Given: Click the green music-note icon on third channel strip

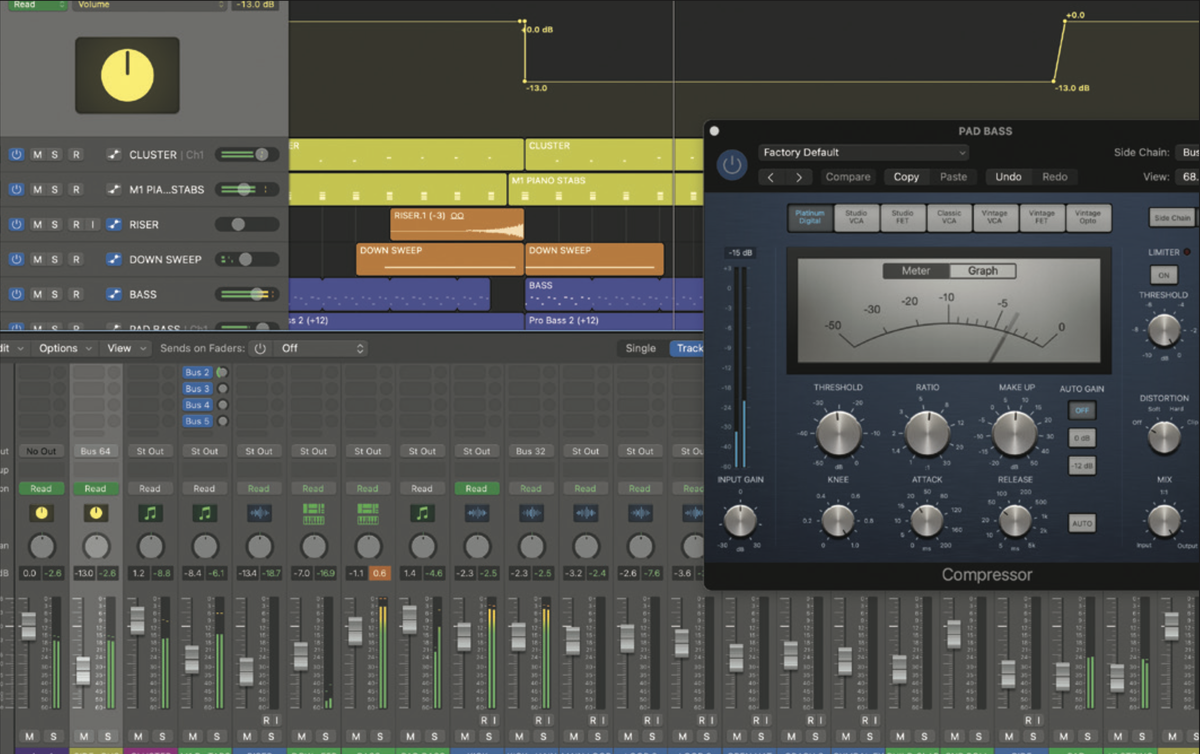Looking at the screenshot, I should 150,514.
